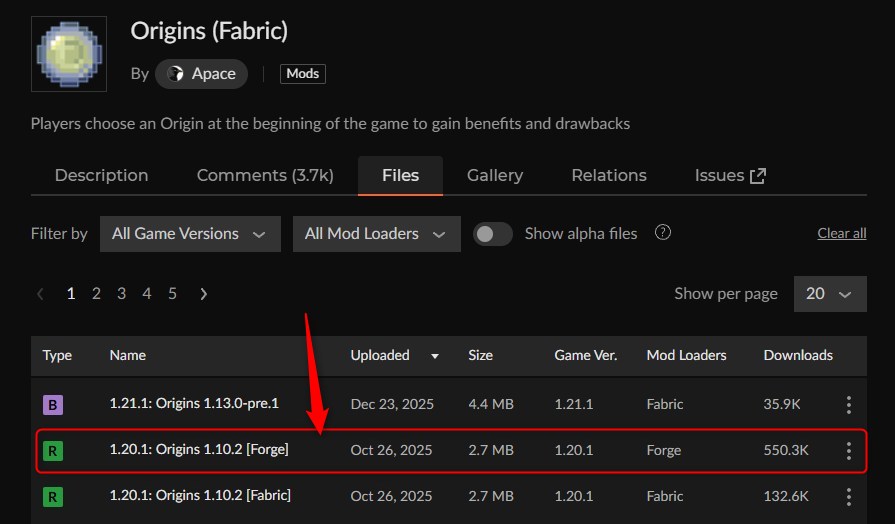Switch to the Description tab
The image size is (895, 524).
point(101,175)
